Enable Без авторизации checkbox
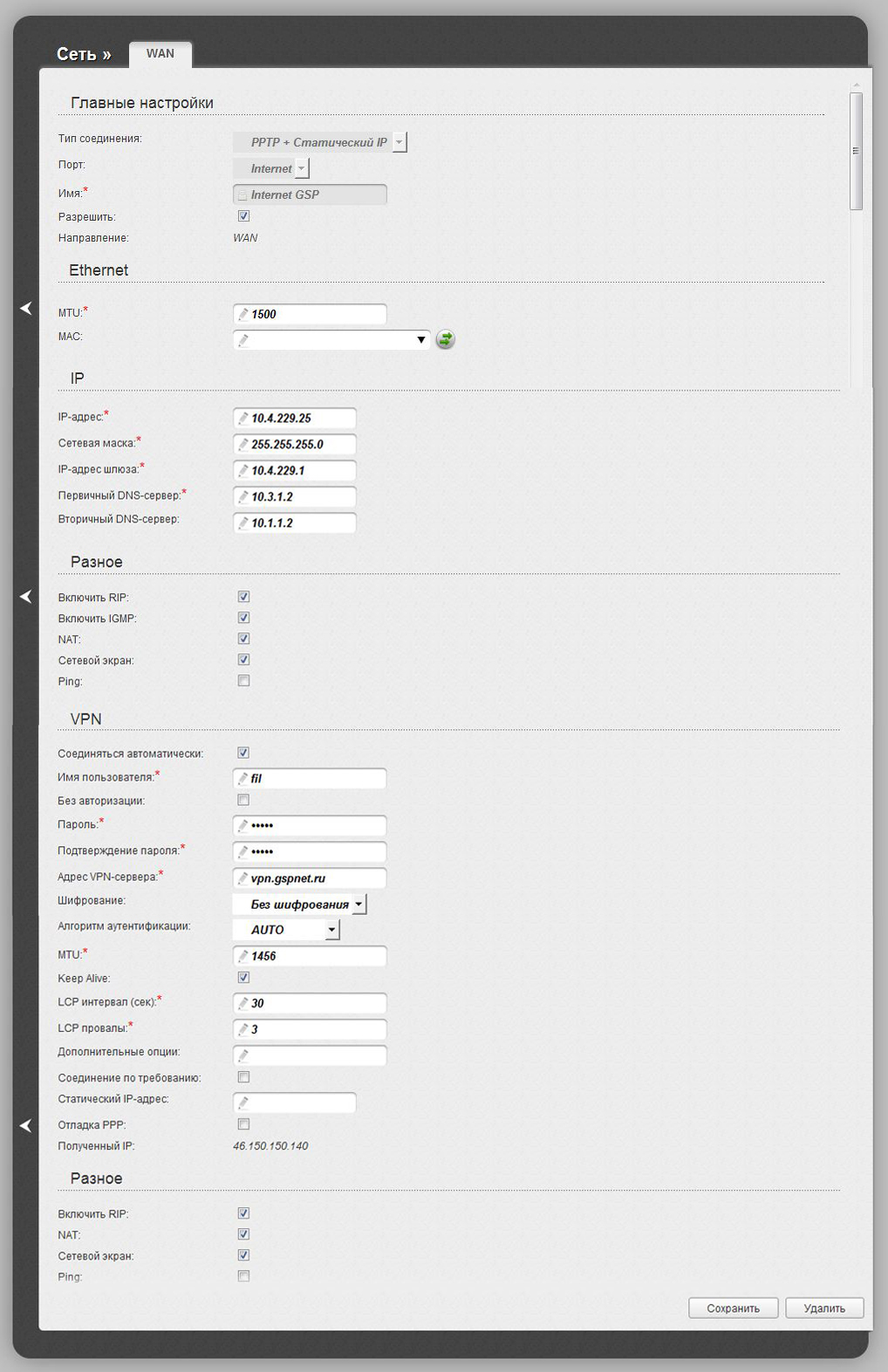The width and height of the screenshot is (888, 1372). [x=243, y=800]
